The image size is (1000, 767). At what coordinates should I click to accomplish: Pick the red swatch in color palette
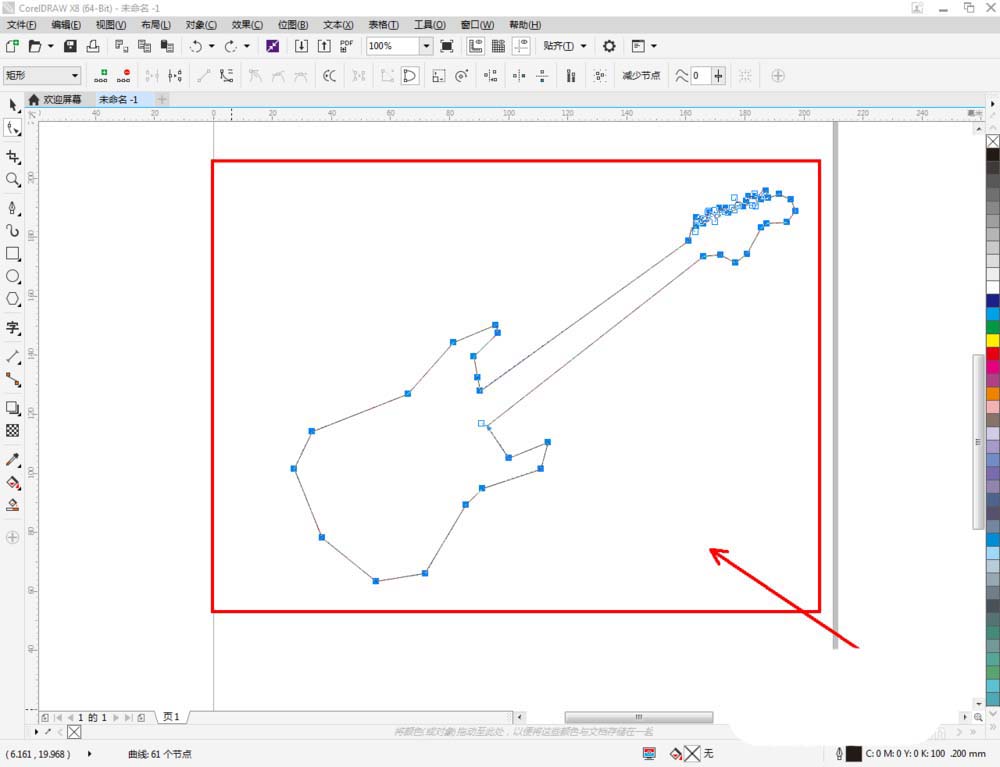point(993,353)
